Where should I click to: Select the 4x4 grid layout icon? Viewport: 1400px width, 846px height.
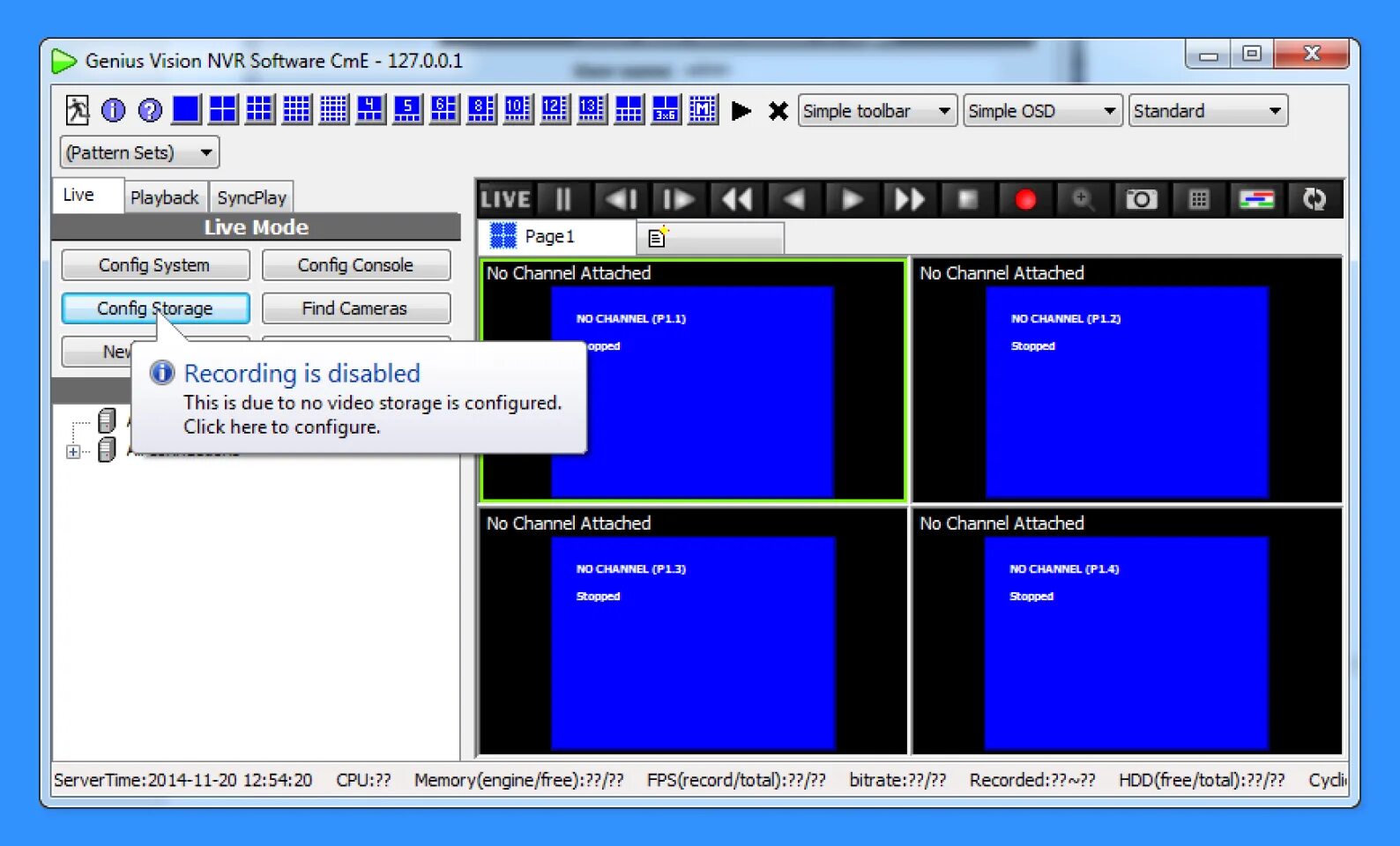(x=297, y=109)
